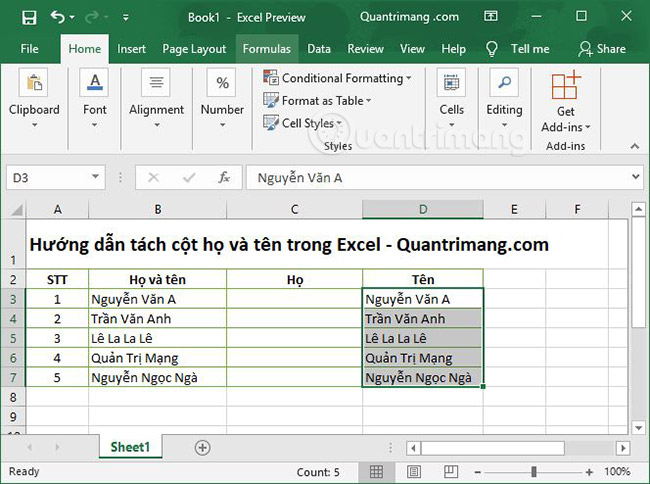
Task: Click horizontal scrollbar left arrow
Action: coord(413,448)
